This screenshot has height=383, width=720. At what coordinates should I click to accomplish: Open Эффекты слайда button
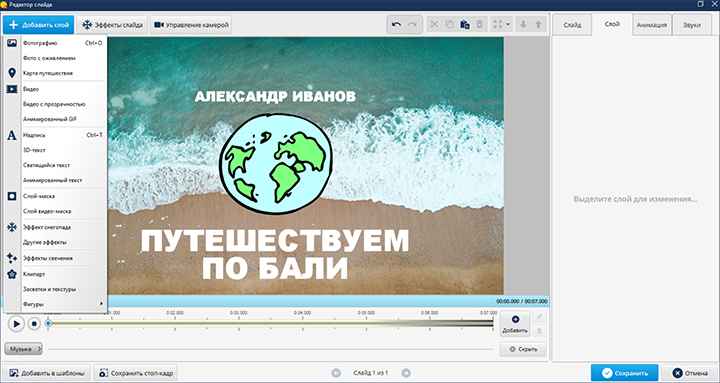112,25
